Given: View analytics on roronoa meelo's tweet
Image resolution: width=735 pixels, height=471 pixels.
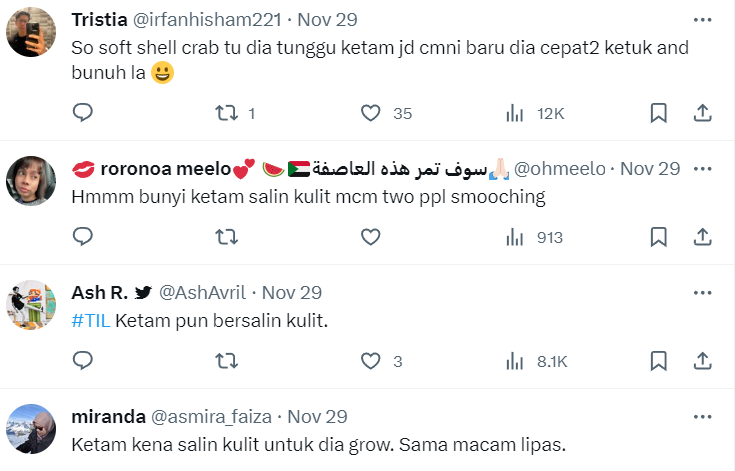Looking at the screenshot, I should pos(515,237).
